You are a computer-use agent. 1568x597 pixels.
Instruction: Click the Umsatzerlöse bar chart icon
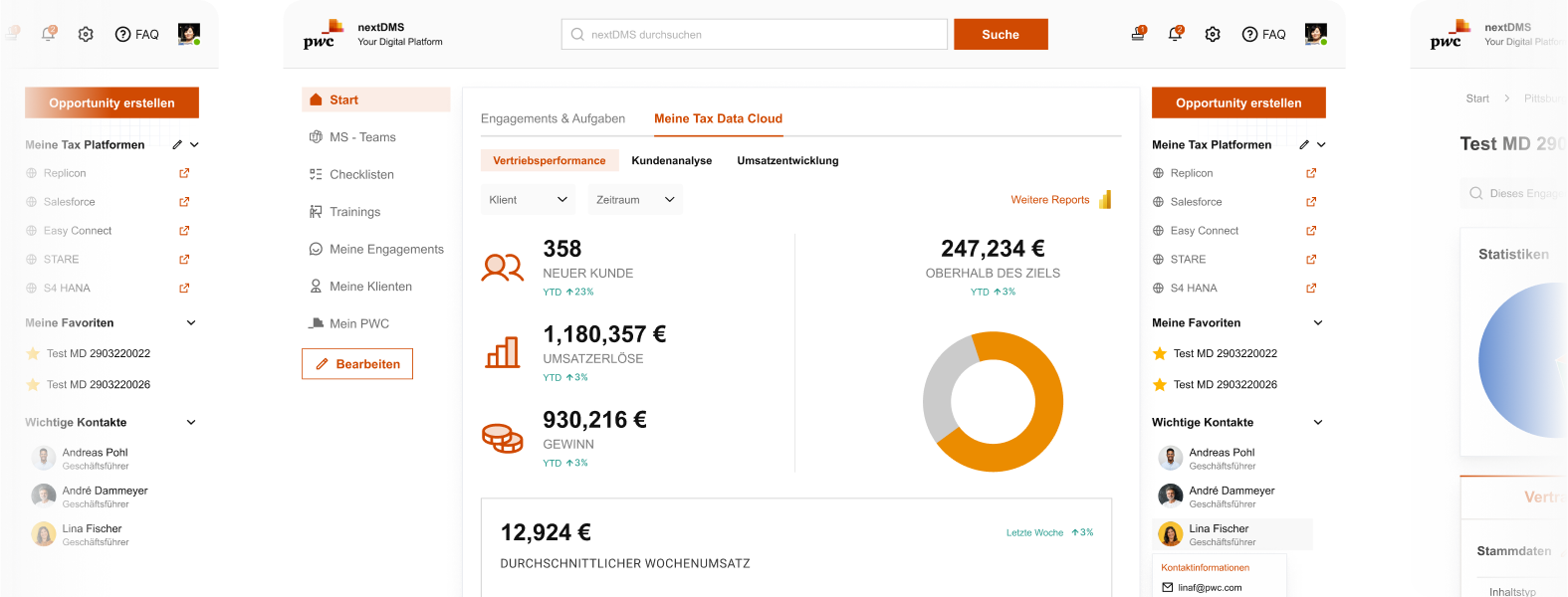coord(503,352)
